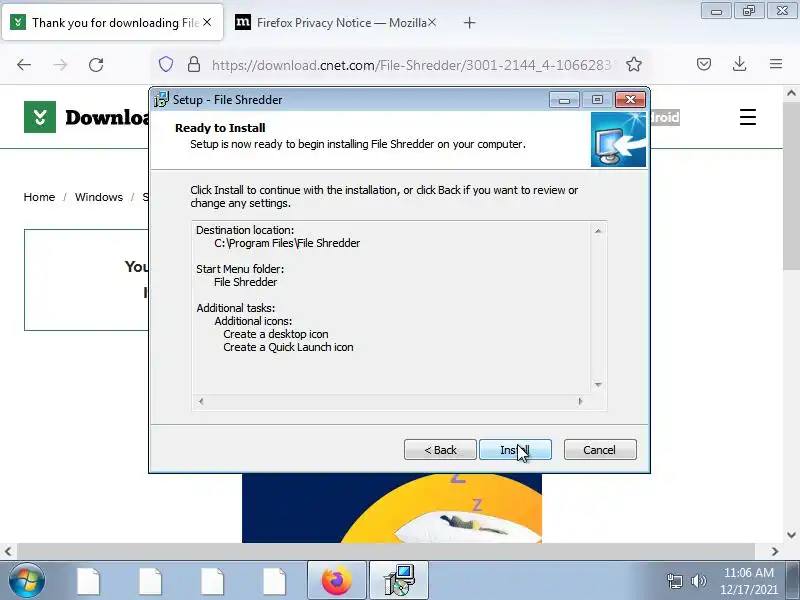The height and width of the screenshot is (600, 800).
Task: Click Firefox icon in the taskbar
Action: [x=337, y=581]
